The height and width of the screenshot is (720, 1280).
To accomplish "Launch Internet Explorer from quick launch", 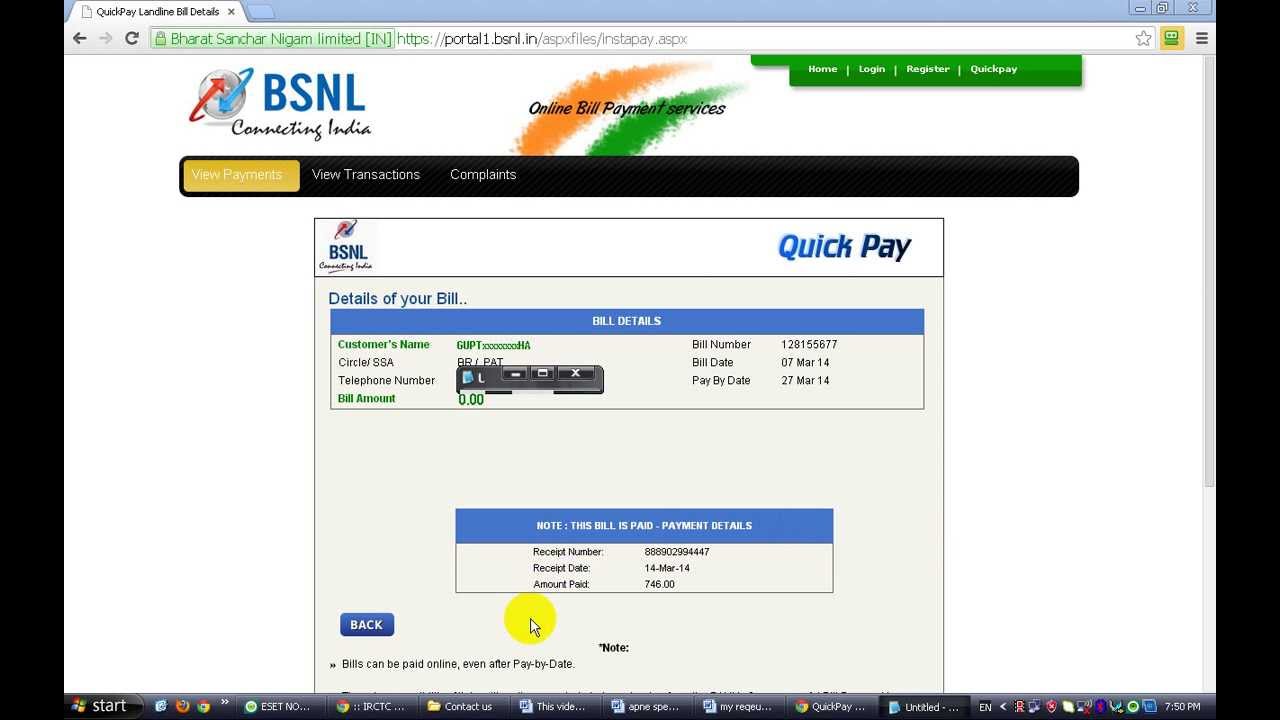I will [160, 706].
